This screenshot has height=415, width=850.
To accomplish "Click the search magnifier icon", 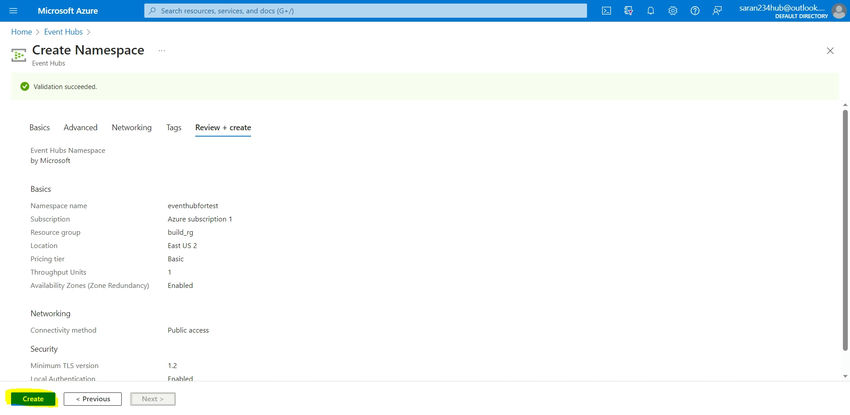I will point(152,11).
